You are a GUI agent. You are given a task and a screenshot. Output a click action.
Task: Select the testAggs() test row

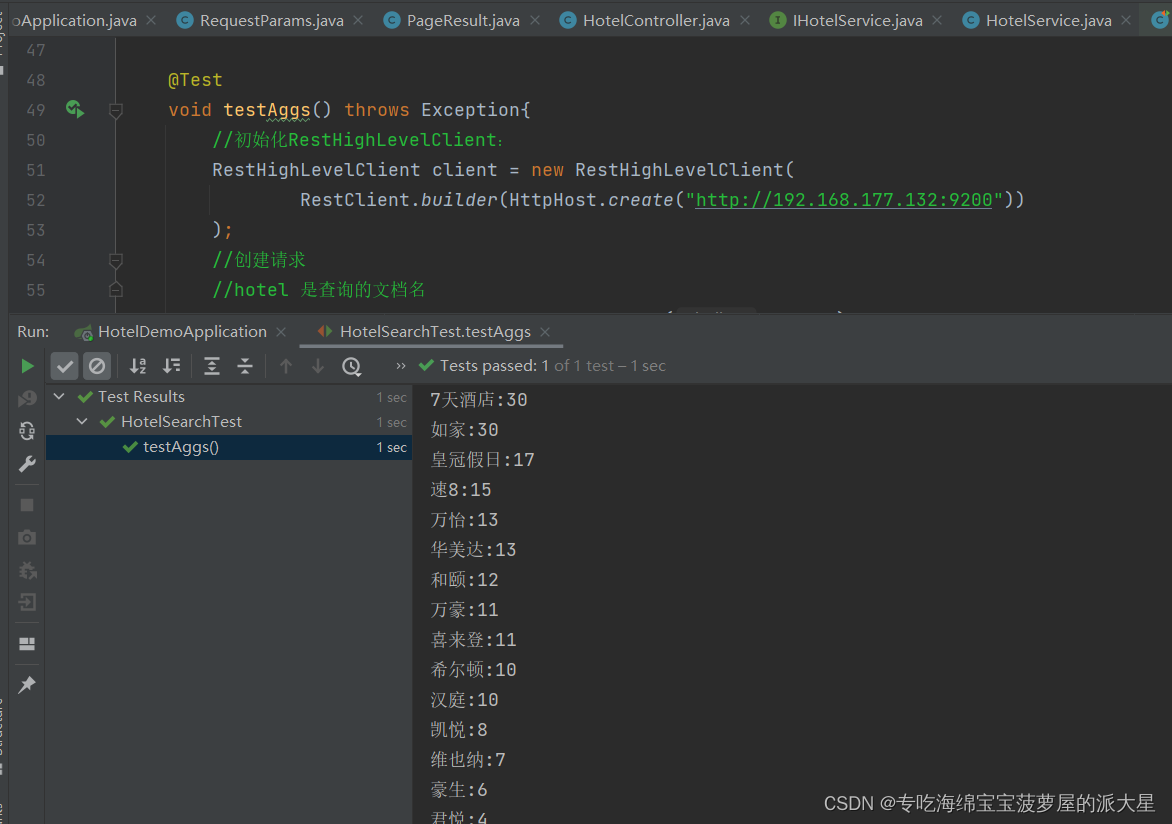click(229, 447)
